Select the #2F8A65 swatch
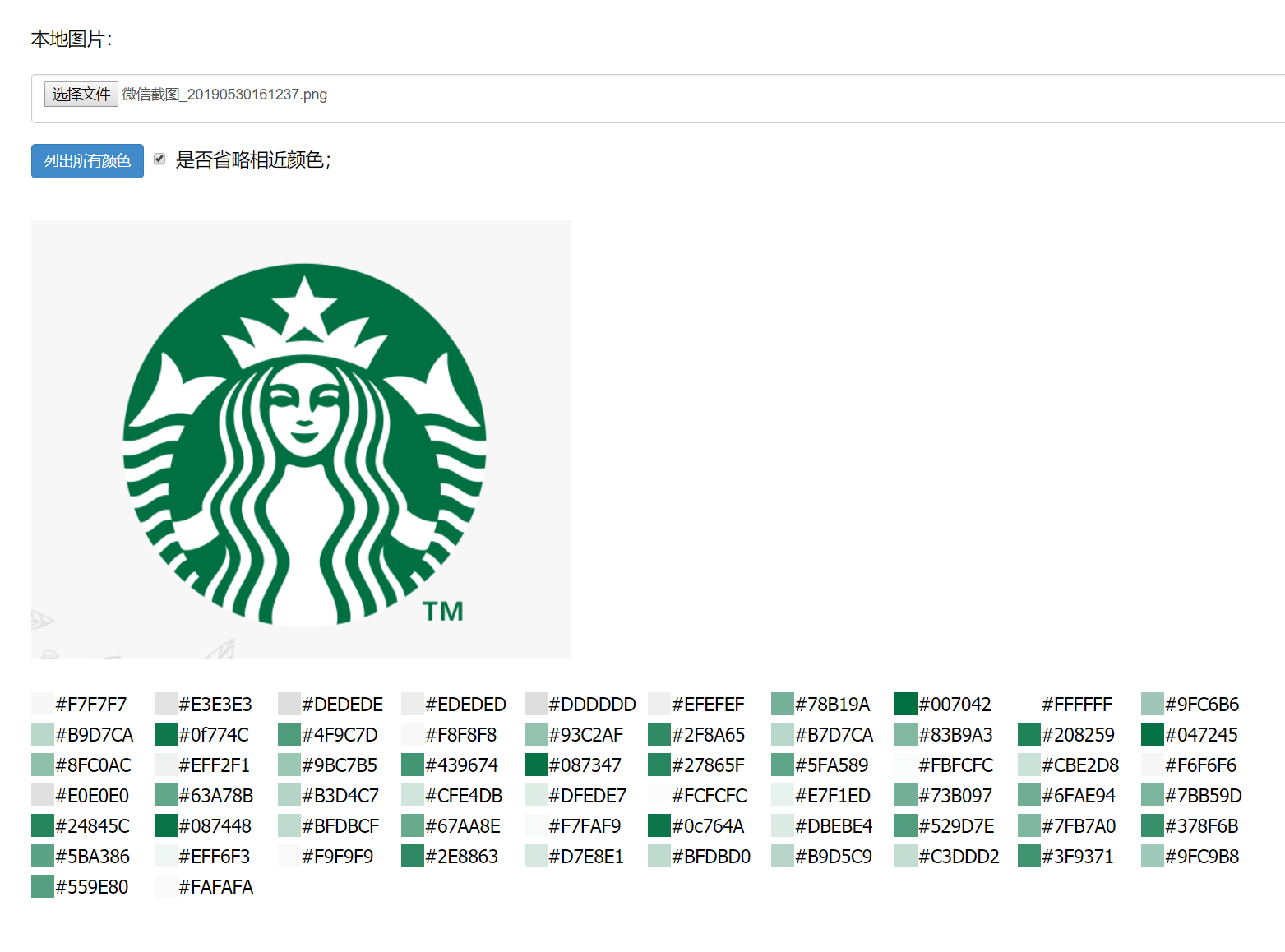Viewport: 1285px width, 952px height. (659, 734)
